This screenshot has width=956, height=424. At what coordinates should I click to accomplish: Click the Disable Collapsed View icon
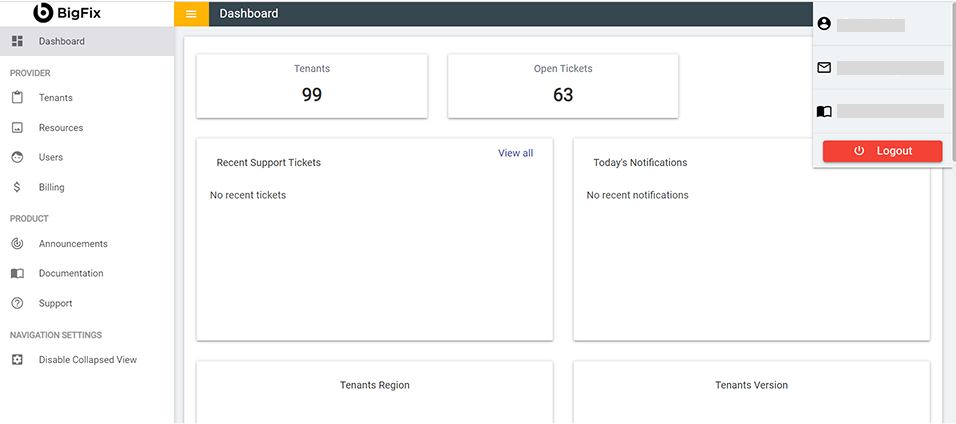pos(17,360)
